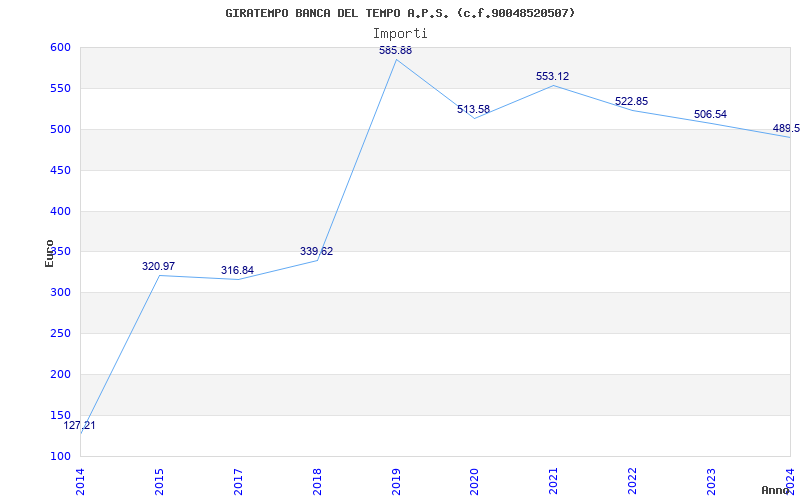This screenshot has width=800, height=500.
Task: Select the 127.21 data label
Action: coord(79,426)
